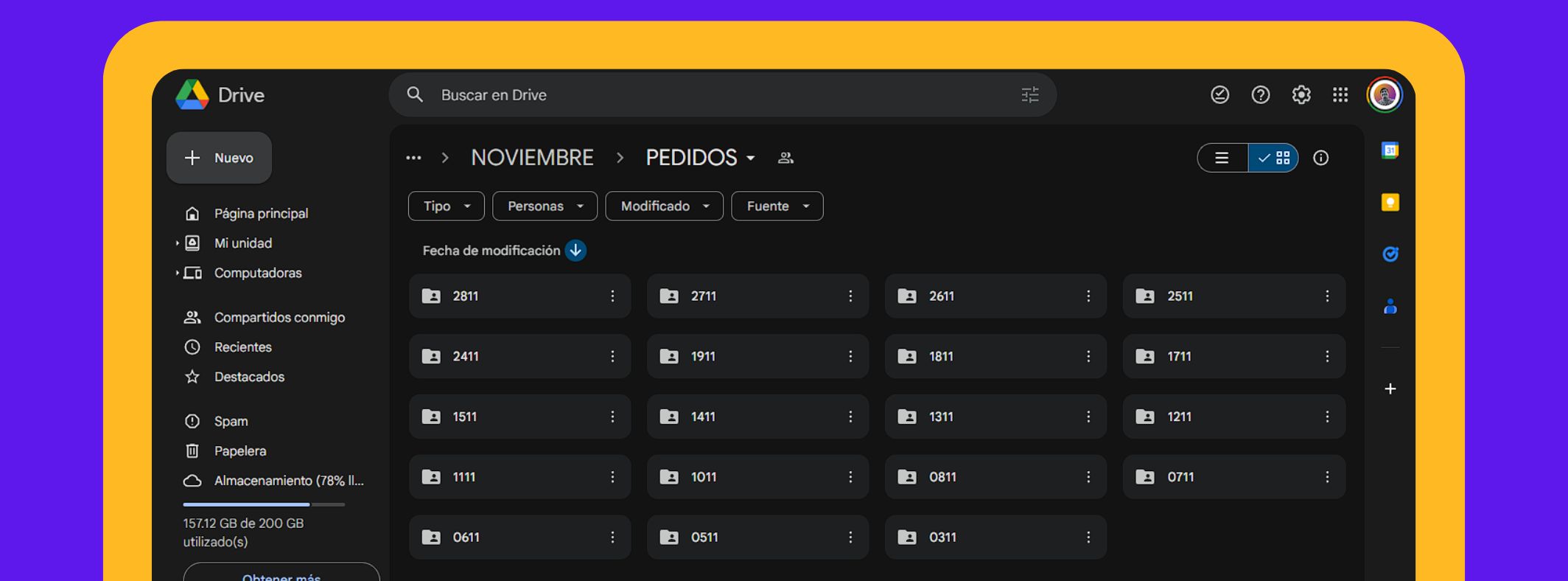The height and width of the screenshot is (581, 1568).
Task: Show folder details info panel
Action: pyautogui.click(x=1320, y=158)
